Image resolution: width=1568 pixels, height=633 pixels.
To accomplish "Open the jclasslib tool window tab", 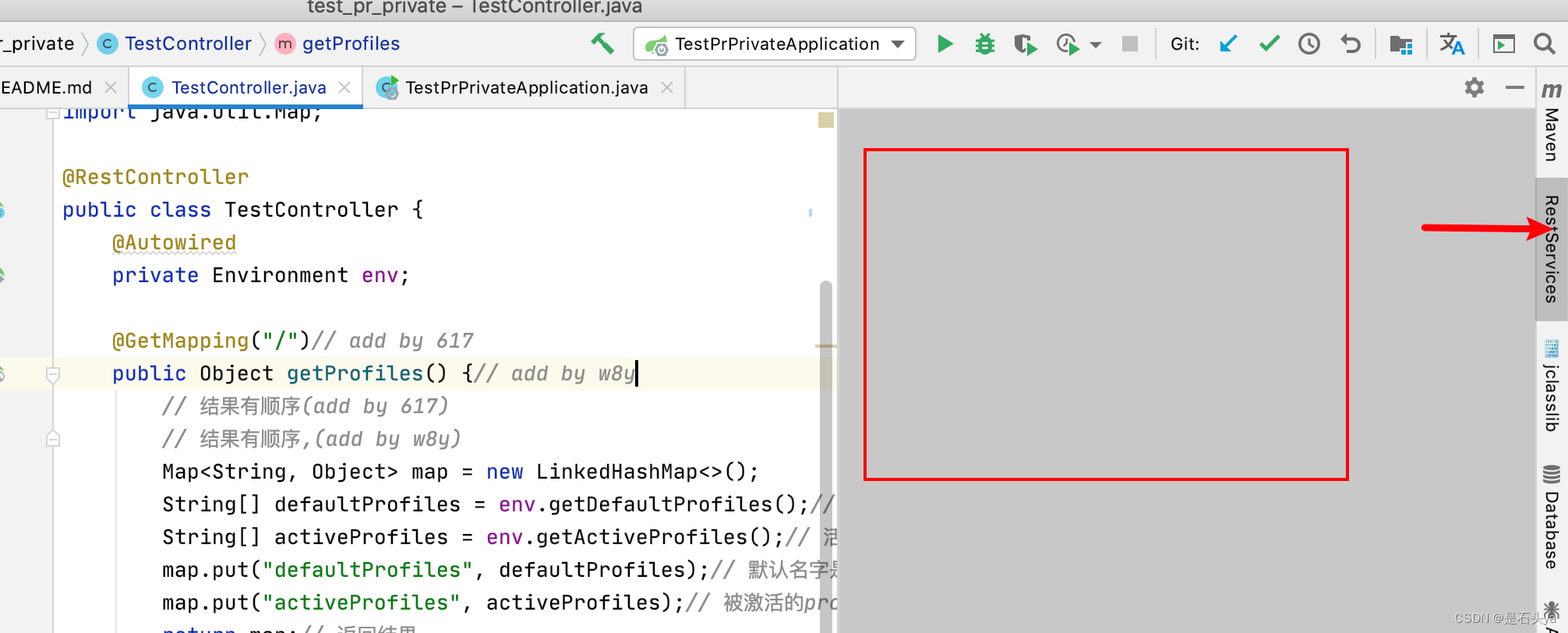I will (x=1552, y=386).
